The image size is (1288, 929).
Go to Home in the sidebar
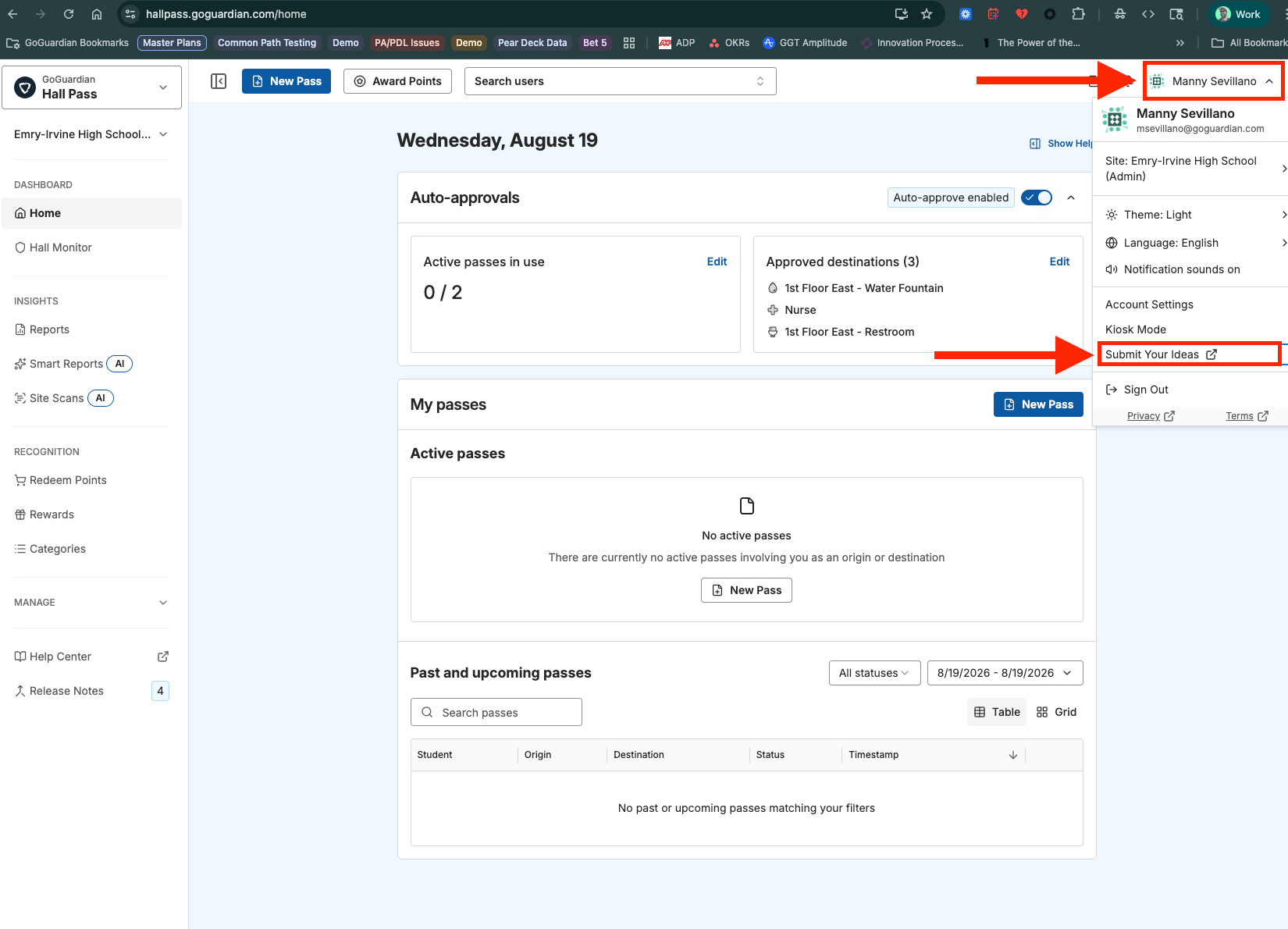coord(92,213)
